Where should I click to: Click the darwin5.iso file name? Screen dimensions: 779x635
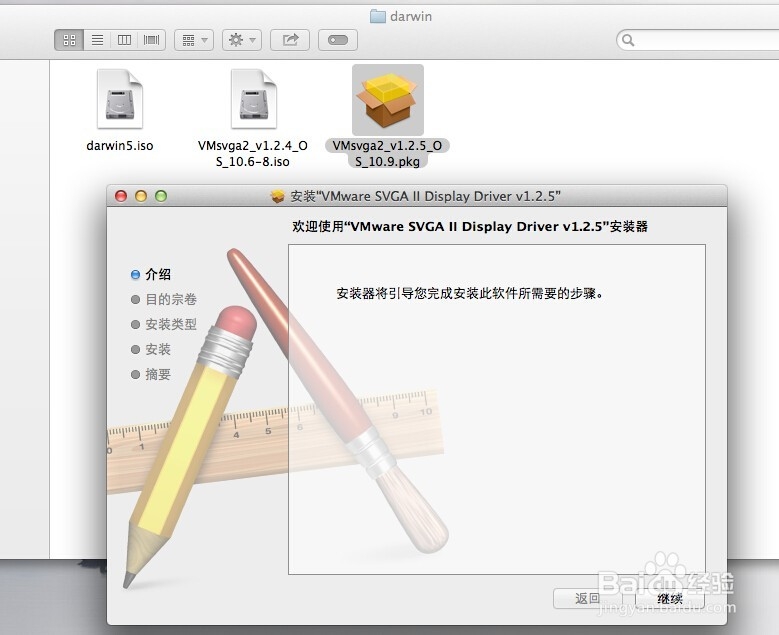(x=120, y=146)
